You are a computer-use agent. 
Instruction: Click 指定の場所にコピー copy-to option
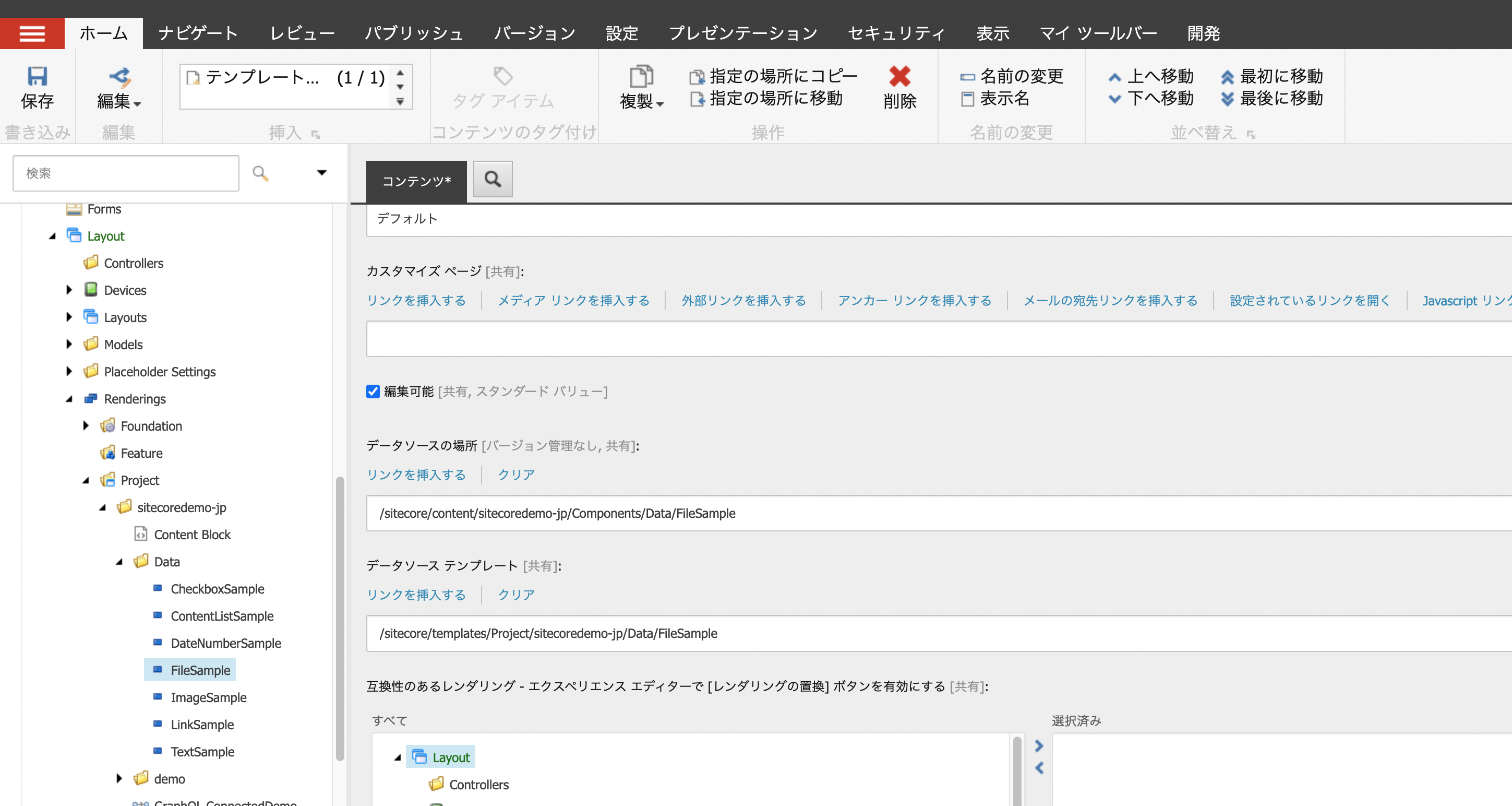coord(773,76)
